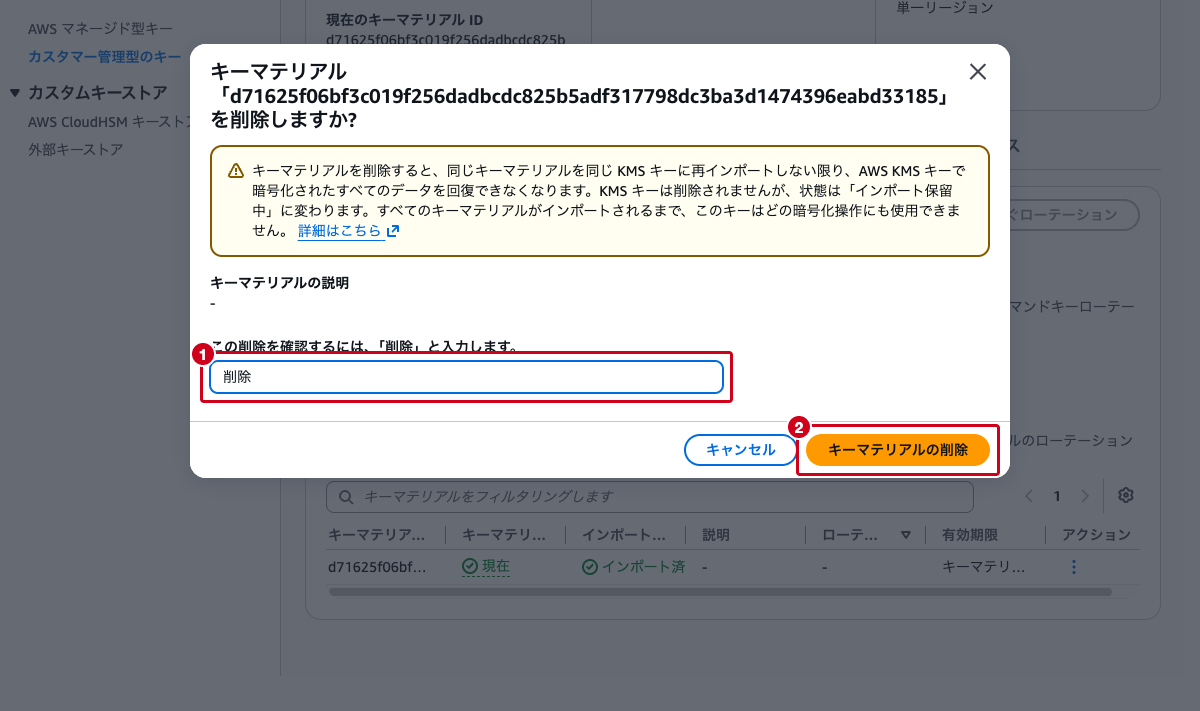Go to previous page arrow in pagination
The image size is (1200, 711).
pyautogui.click(x=1029, y=496)
